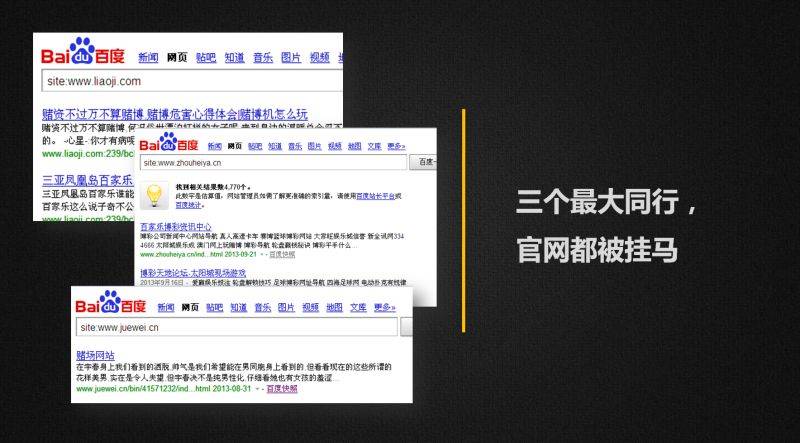Expand 更多» in the juewei.cn window
This screenshot has height=443, width=800.
385,307
